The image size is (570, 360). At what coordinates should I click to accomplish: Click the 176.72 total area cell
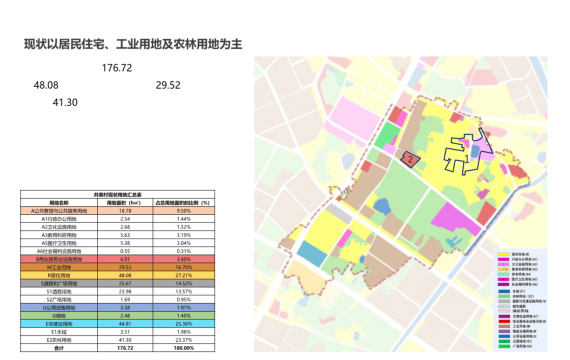click(125, 348)
